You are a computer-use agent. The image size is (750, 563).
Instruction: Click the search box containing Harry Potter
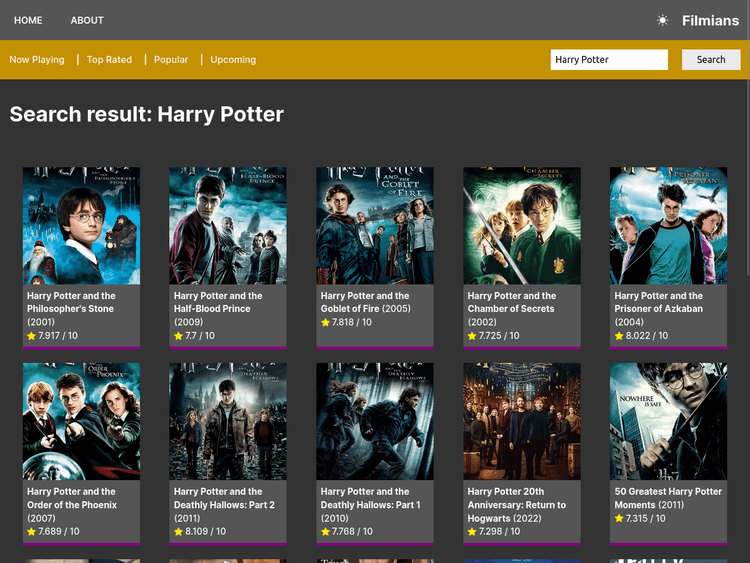pos(609,60)
